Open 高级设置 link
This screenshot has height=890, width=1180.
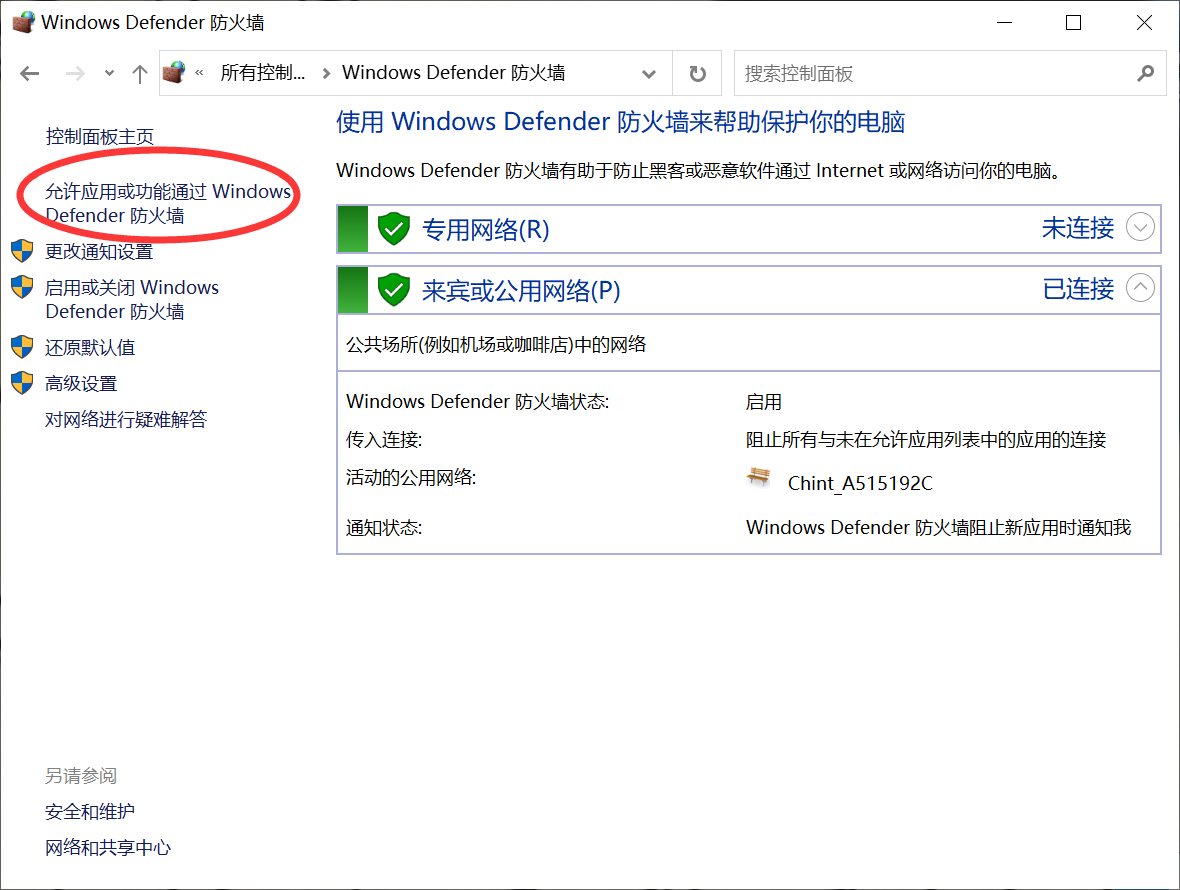click(81, 384)
